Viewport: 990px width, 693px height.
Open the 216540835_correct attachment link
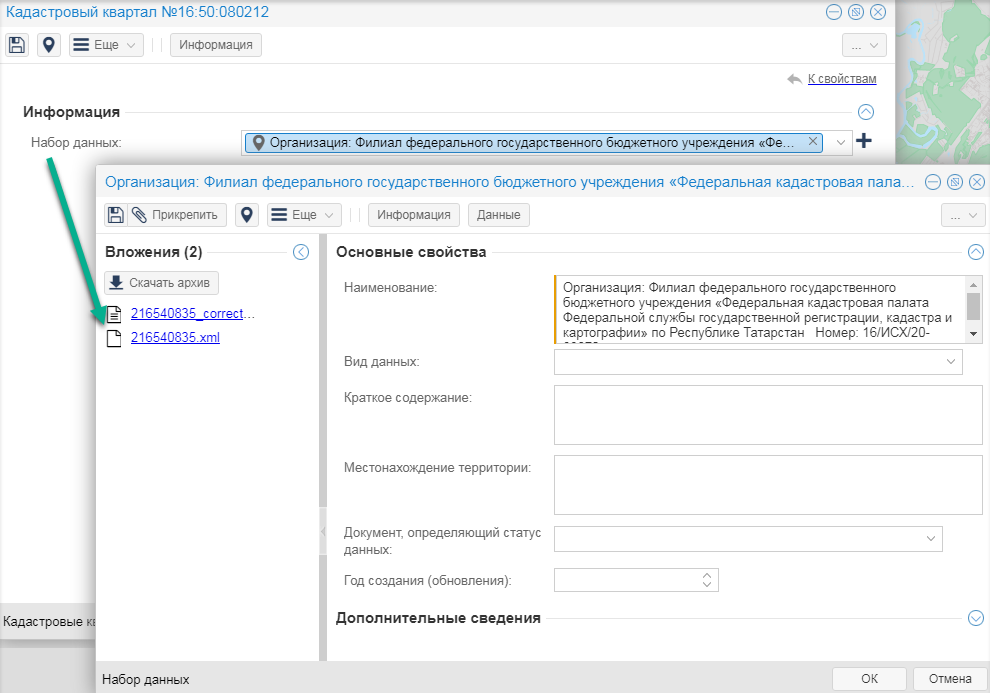coord(193,314)
